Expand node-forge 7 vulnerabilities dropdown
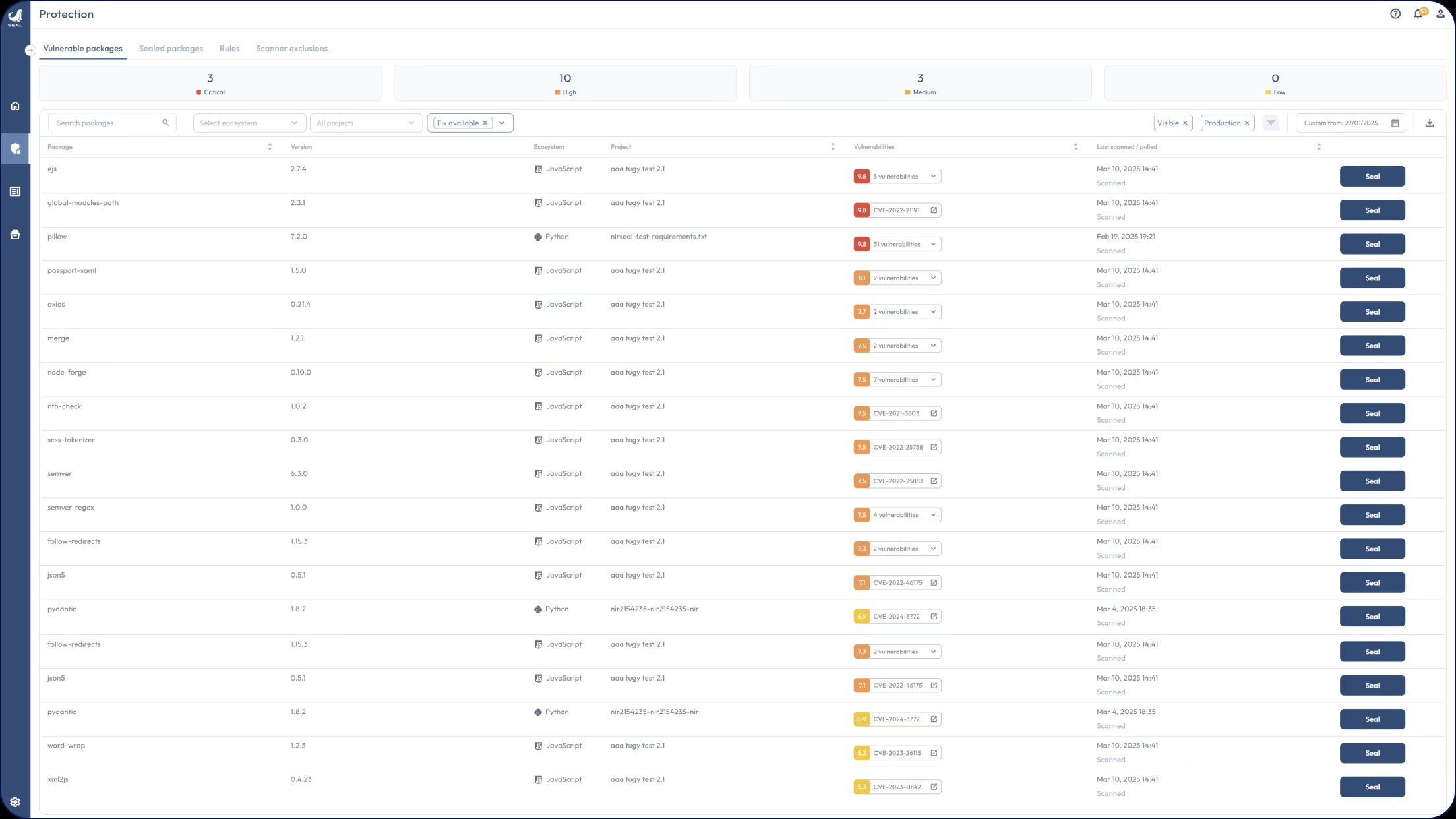1456x819 pixels. click(897, 380)
